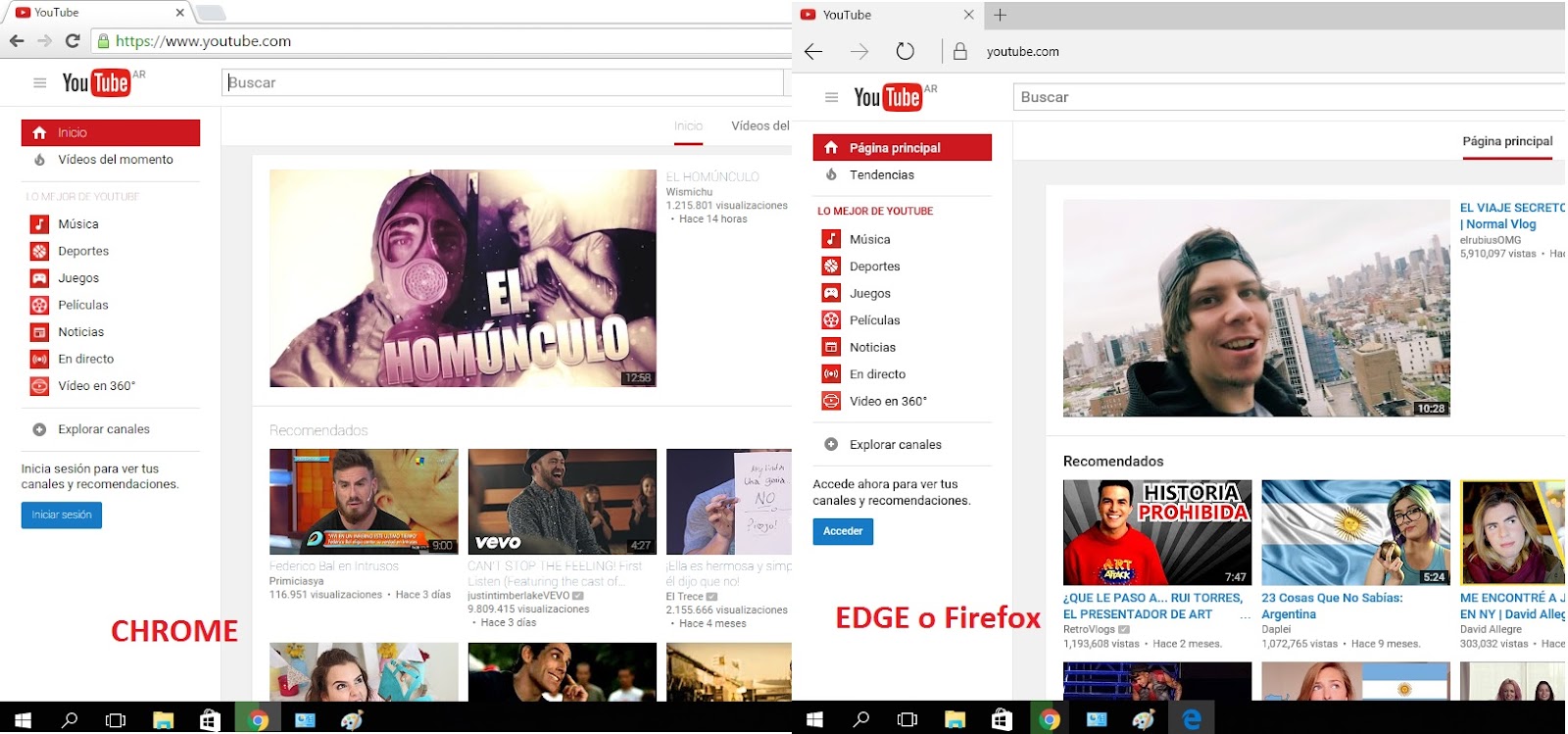Switch to Vídeos del momento tab above Chrome feed
The height and width of the screenshot is (734, 1568).
click(x=760, y=125)
